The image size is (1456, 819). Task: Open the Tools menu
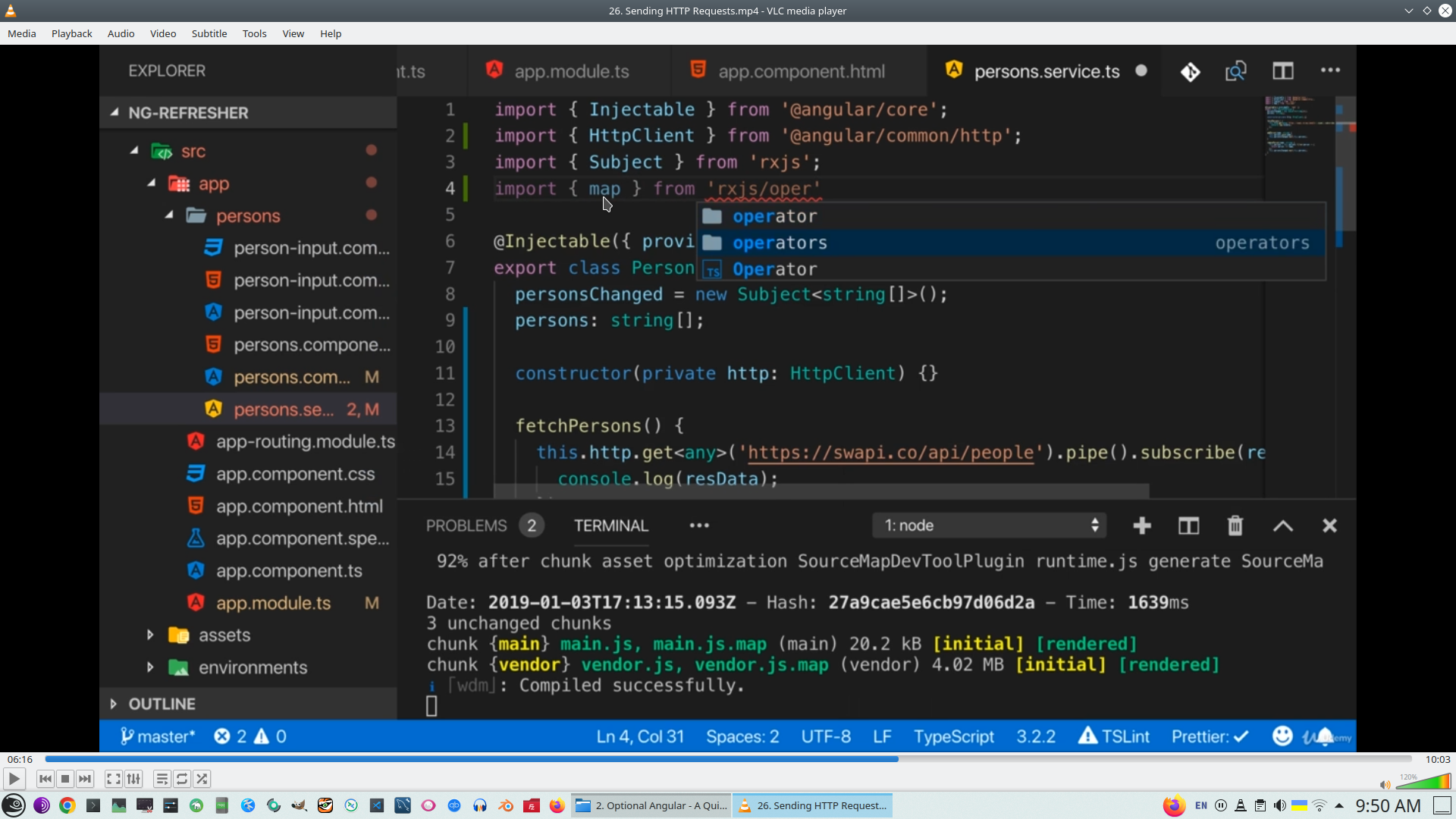click(x=254, y=33)
